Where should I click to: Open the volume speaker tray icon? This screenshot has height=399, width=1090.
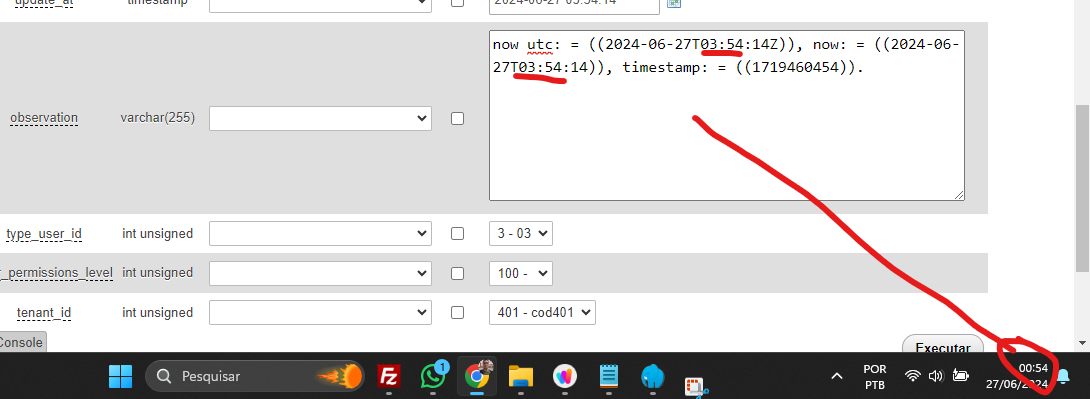tap(936, 376)
